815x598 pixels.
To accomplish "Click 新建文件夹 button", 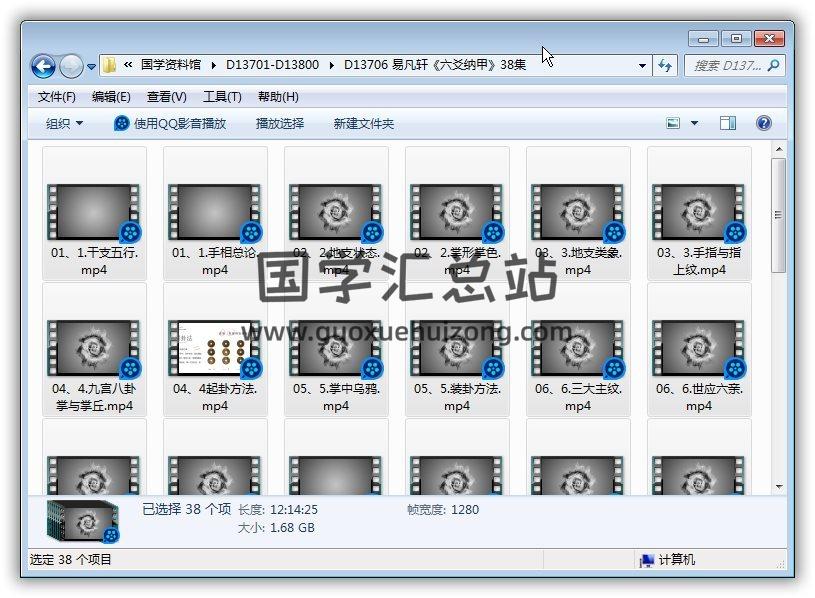I will click(x=363, y=123).
